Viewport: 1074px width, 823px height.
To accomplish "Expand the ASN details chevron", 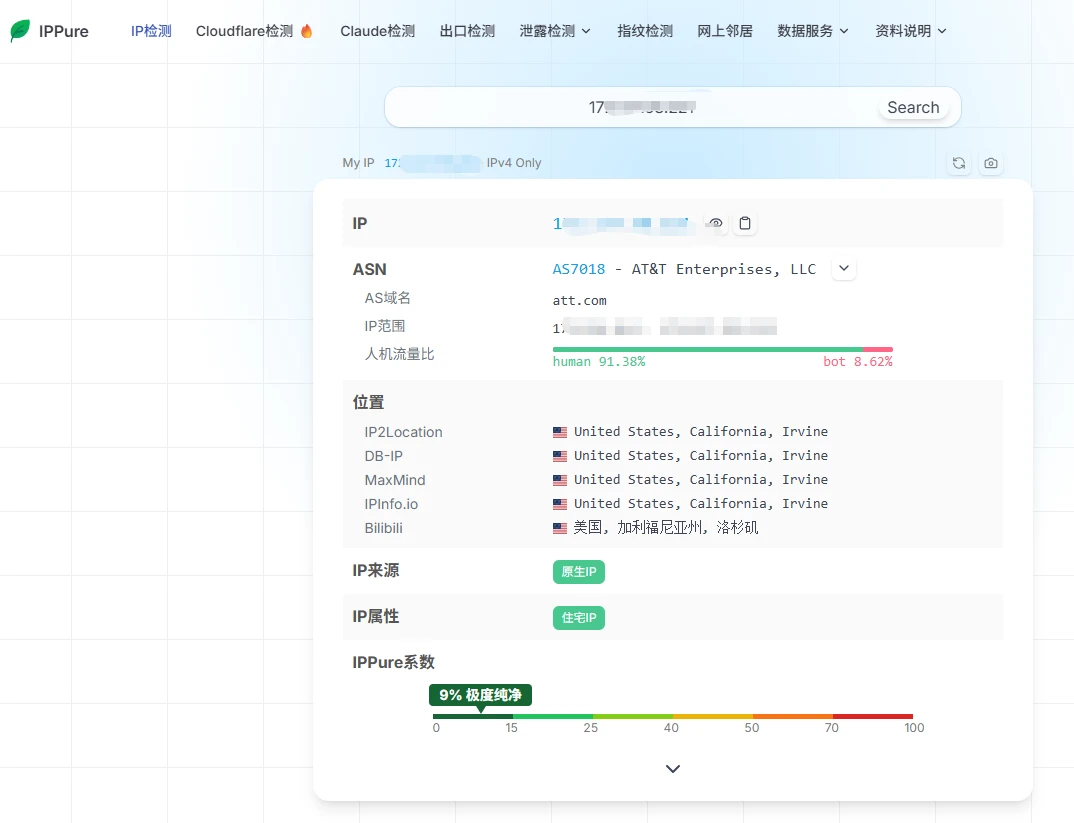I will click(844, 268).
